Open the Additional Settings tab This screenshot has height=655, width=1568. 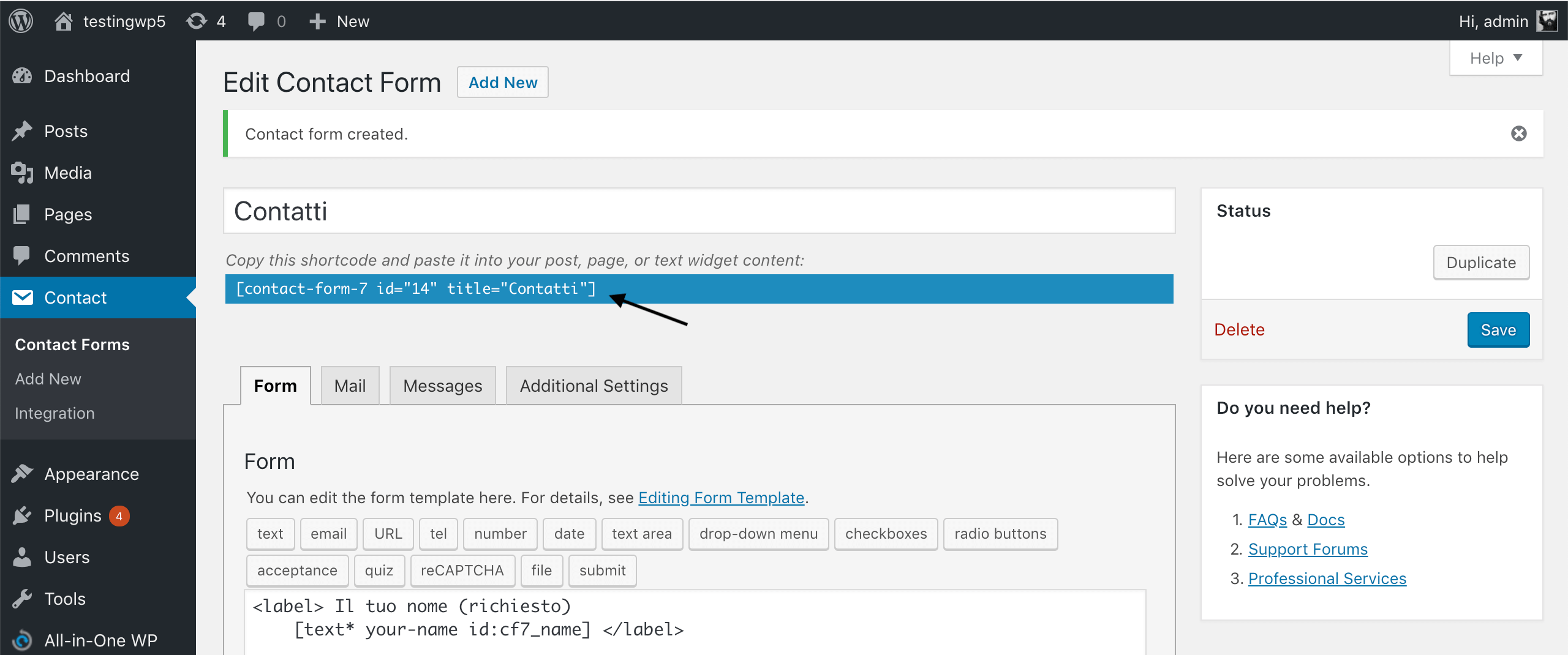click(593, 385)
